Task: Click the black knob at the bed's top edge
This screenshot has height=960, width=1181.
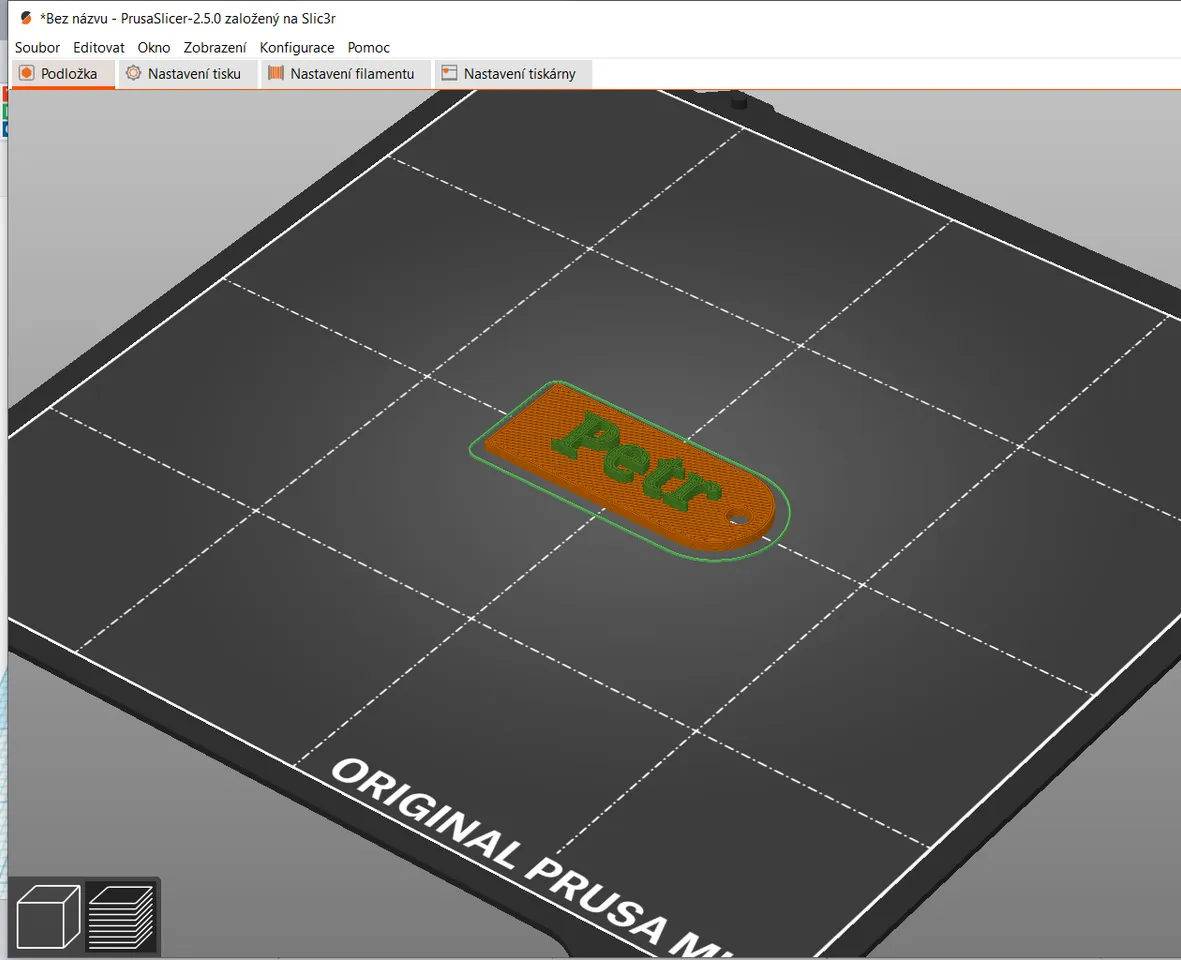Action: (738, 100)
